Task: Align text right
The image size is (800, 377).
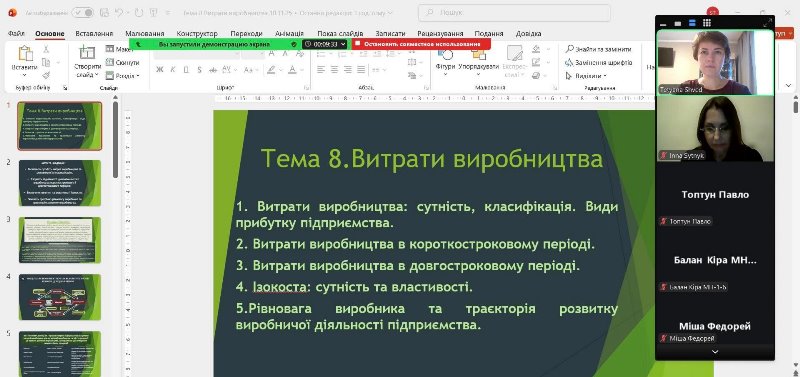Action: click(x=347, y=69)
